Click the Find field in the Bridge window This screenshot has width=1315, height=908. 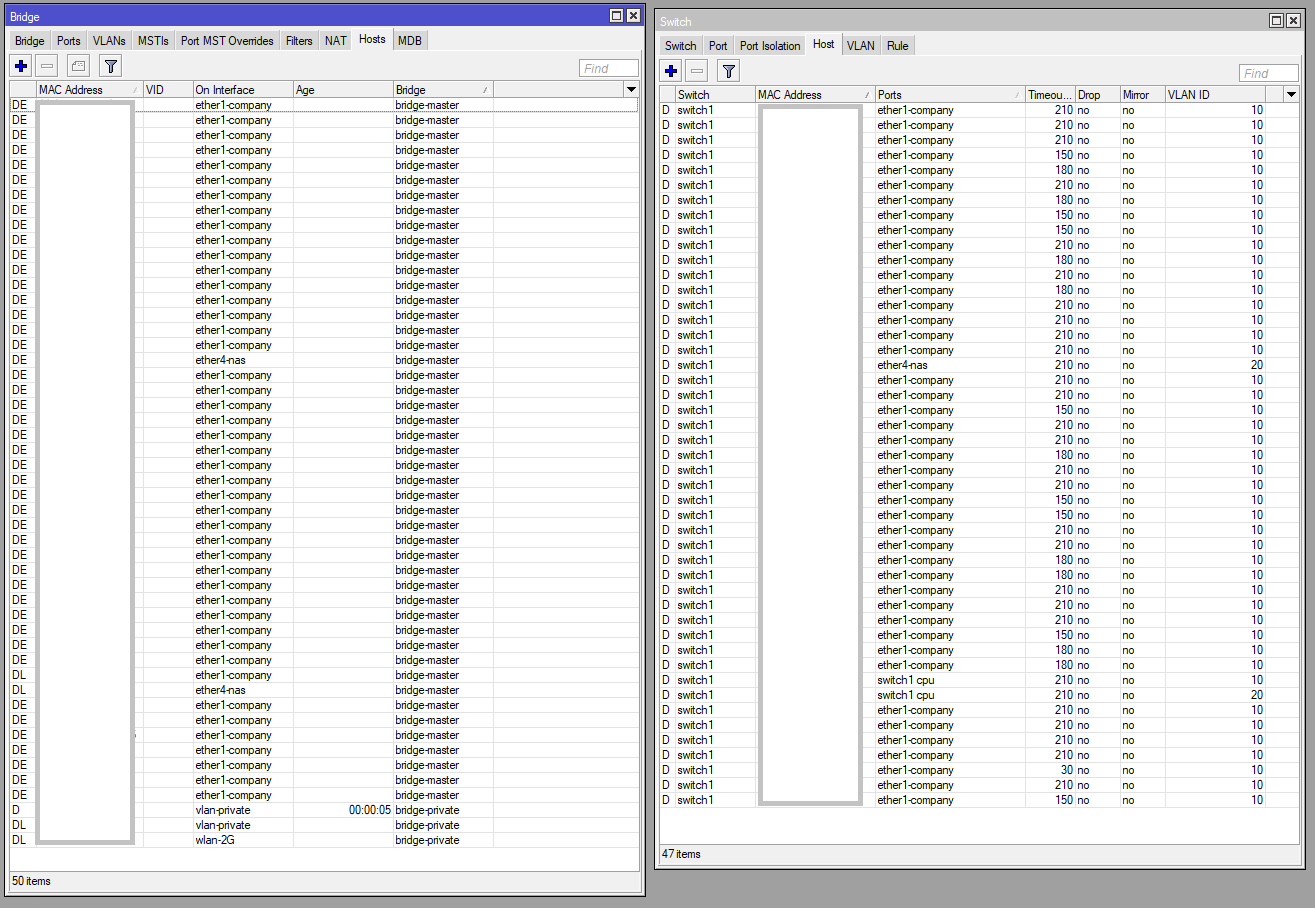pos(608,68)
